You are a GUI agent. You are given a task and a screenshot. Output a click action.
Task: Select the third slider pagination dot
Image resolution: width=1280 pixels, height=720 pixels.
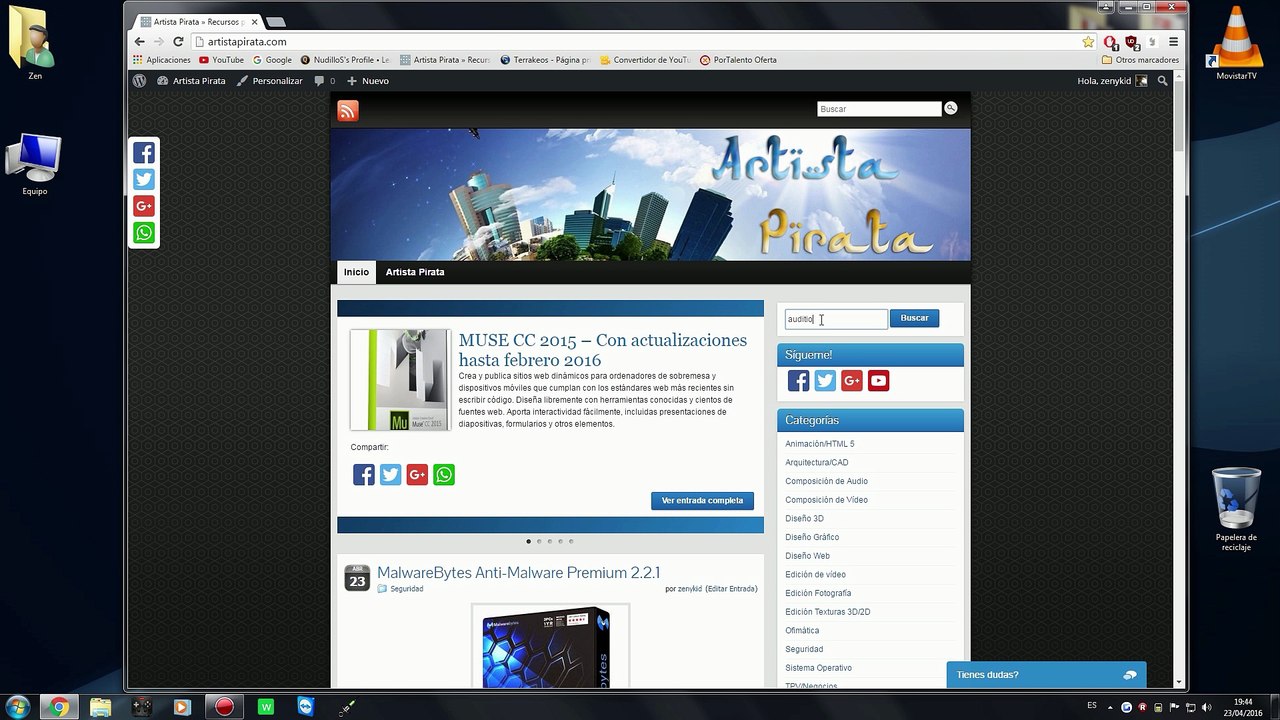tap(549, 541)
